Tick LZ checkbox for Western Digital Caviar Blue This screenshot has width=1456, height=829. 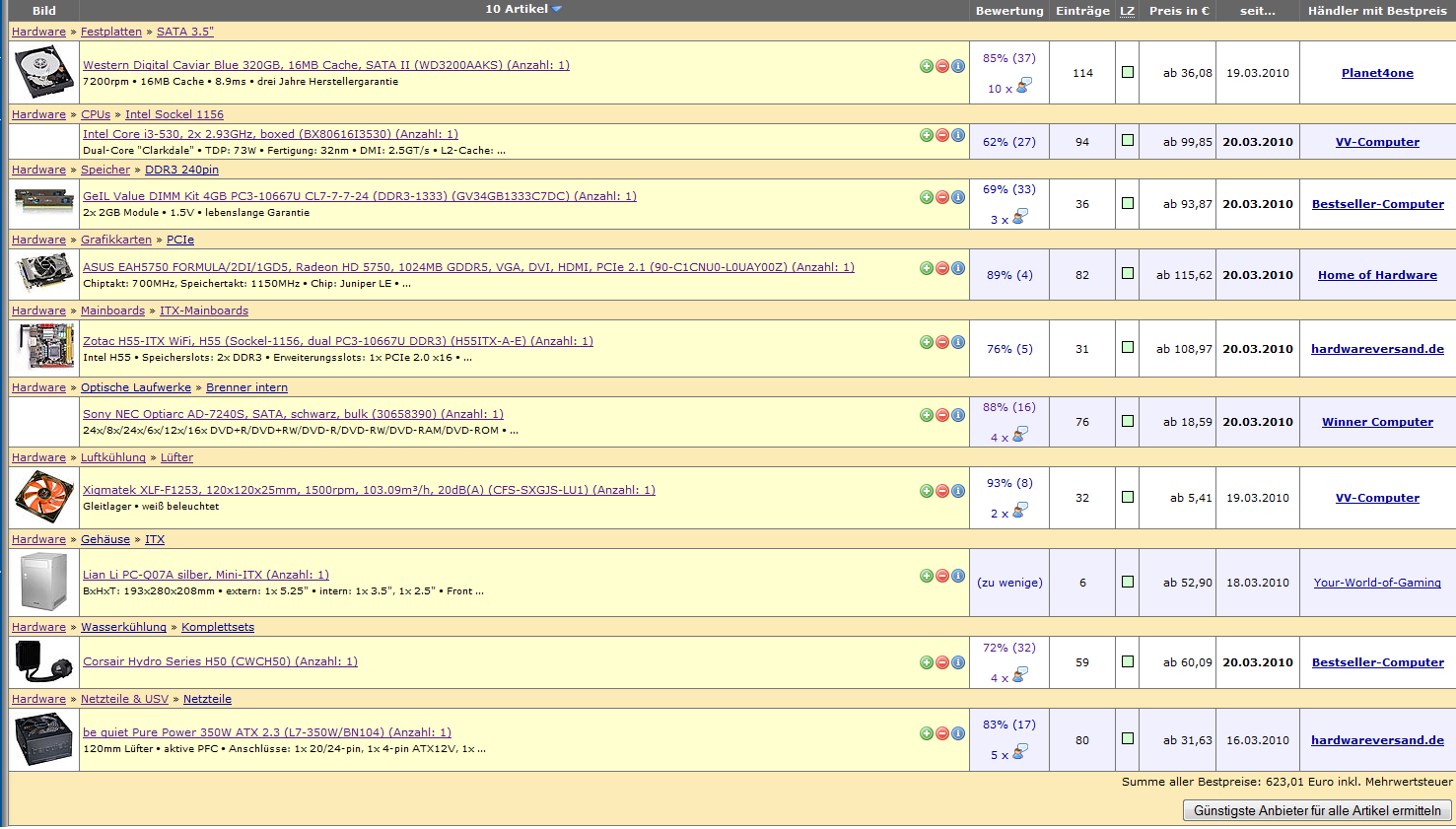coord(1128,72)
